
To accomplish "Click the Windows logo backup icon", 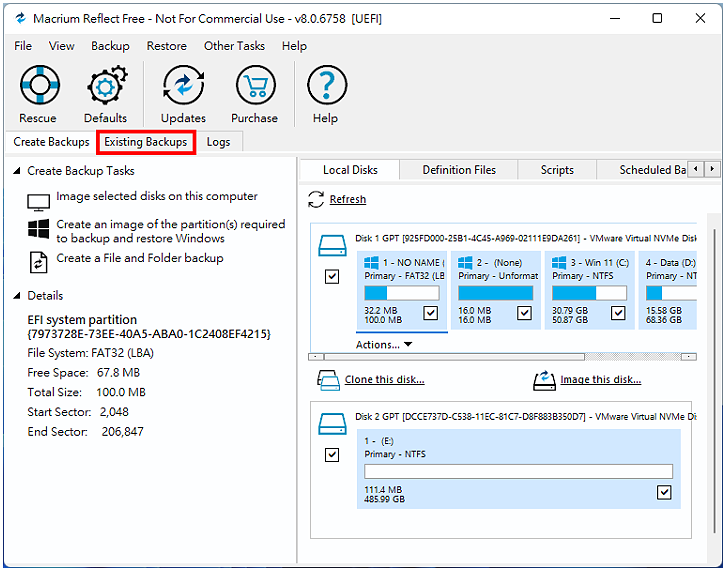I will click(39, 229).
